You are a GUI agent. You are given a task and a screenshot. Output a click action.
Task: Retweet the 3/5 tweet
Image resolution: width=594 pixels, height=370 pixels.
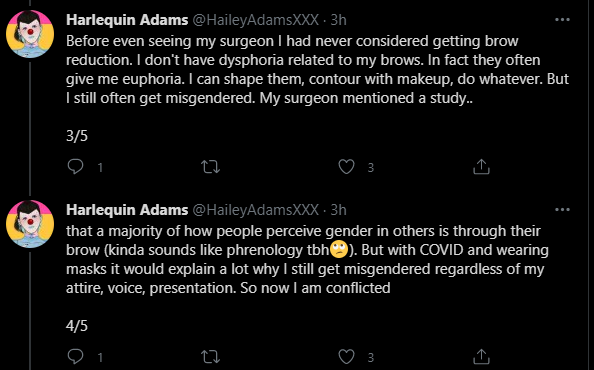coord(210,167)
